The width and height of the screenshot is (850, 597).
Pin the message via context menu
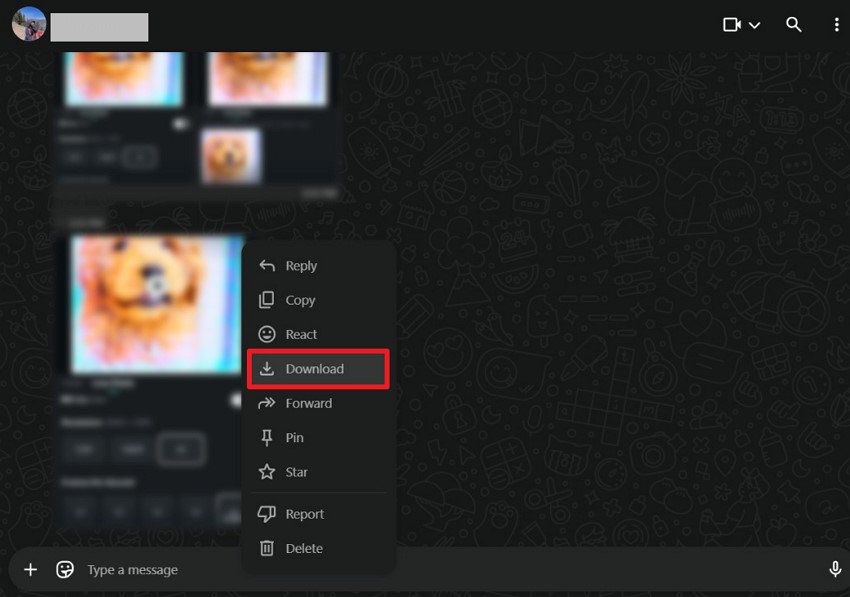coord(294,438)
